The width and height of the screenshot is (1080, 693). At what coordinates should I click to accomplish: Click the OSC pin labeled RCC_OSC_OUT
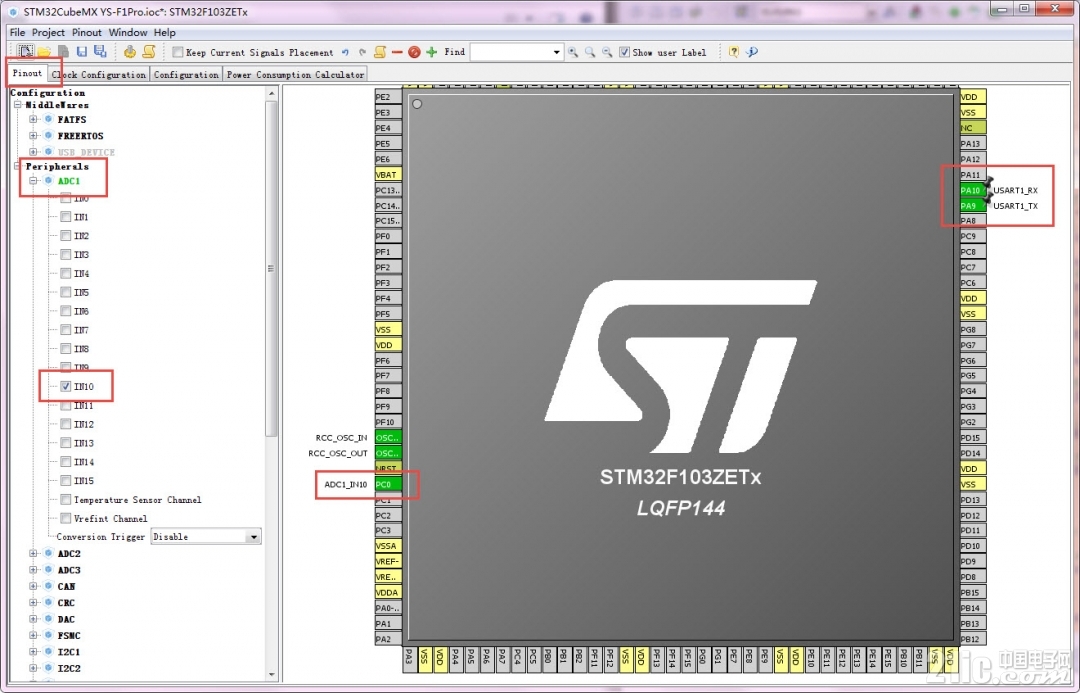[388, 453]
